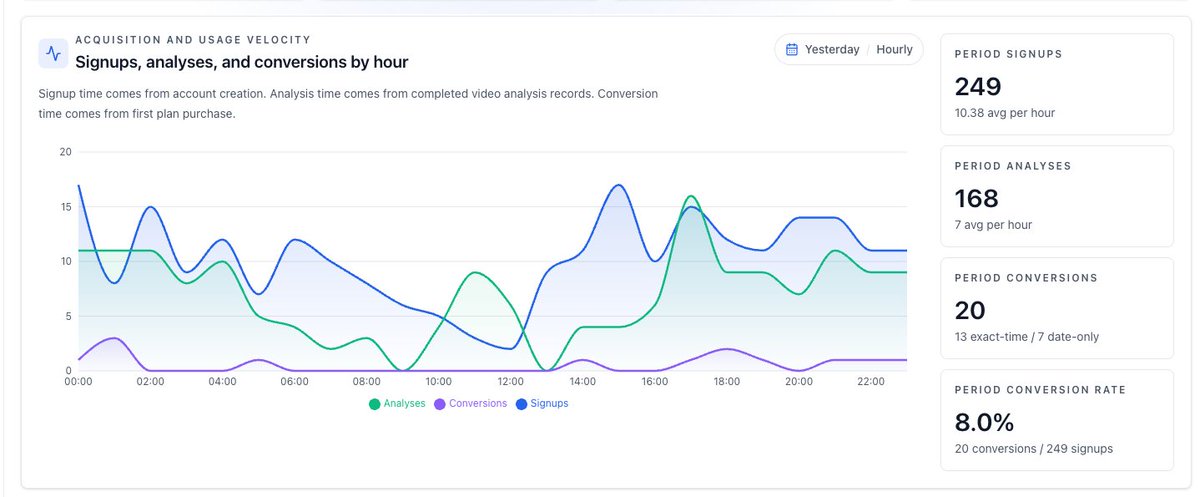This screenshot has width=1200, height=497.
Task: Click the 20:00 x-axis label
Action: pos(799,382)
